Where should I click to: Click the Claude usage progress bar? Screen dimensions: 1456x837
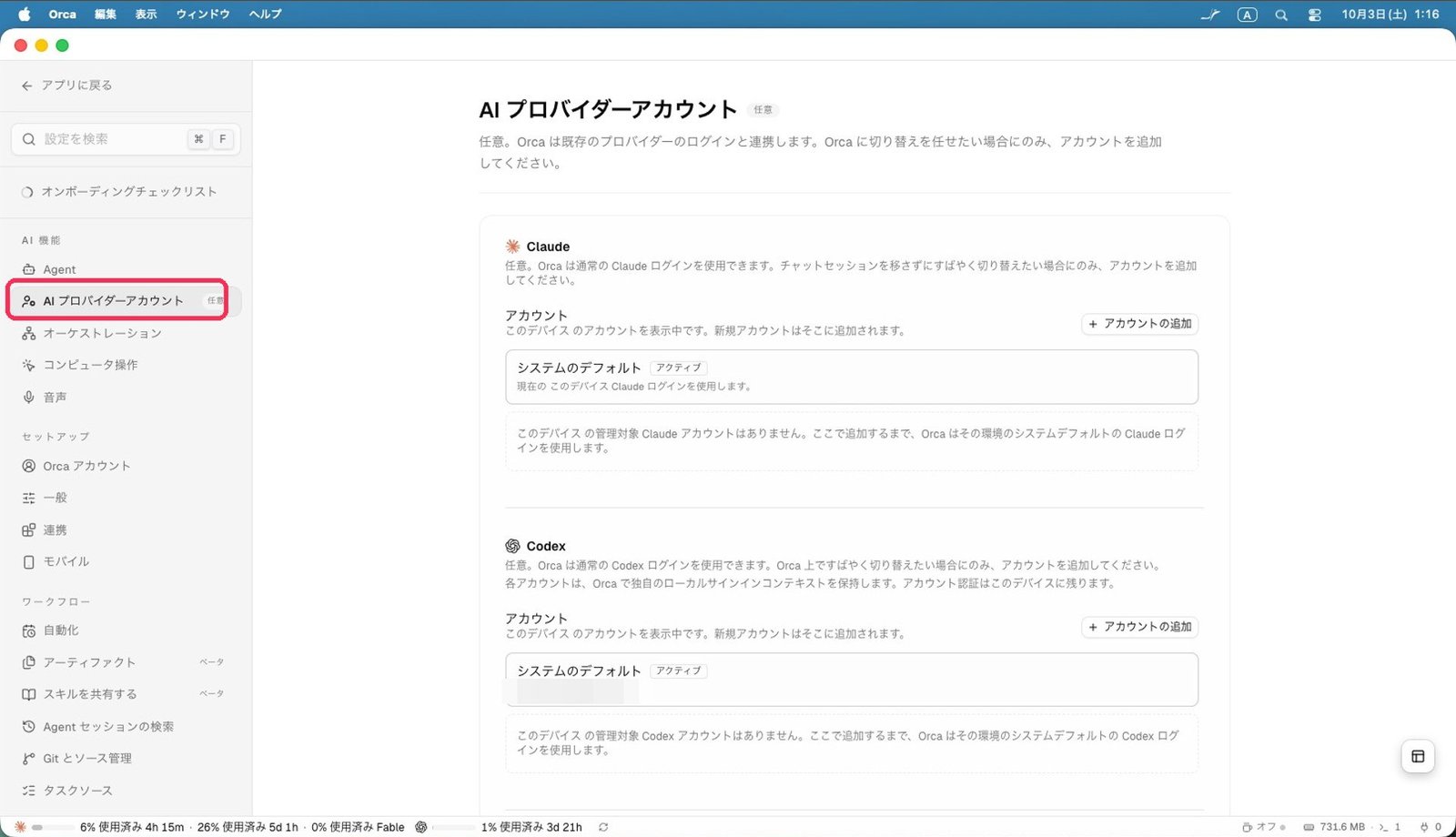tap(54, 827)
